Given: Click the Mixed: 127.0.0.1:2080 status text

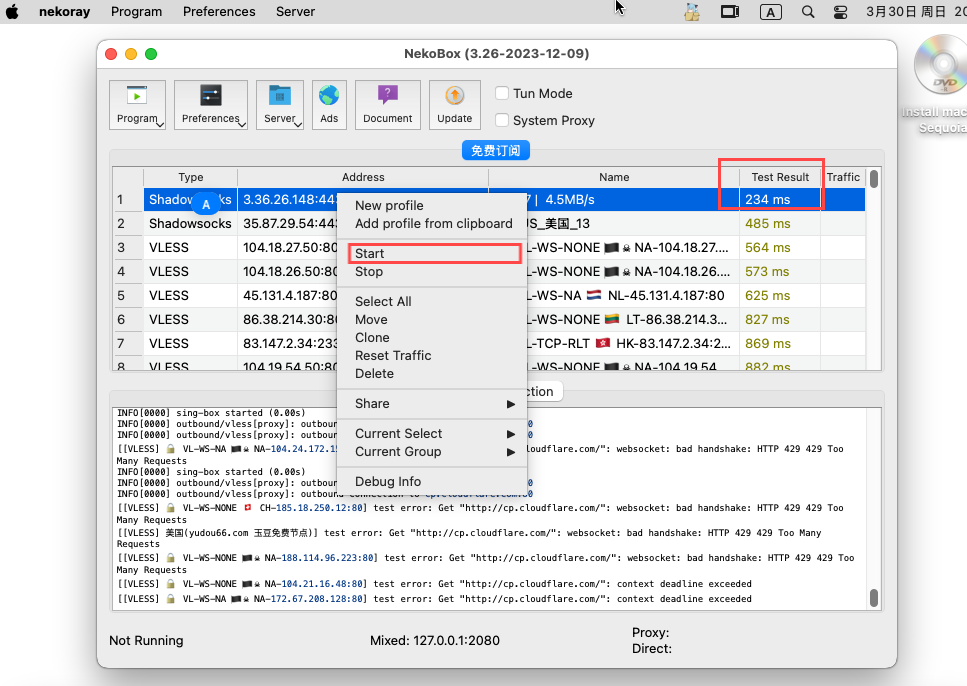Looking at the screenshot, I should click(435, 640).
